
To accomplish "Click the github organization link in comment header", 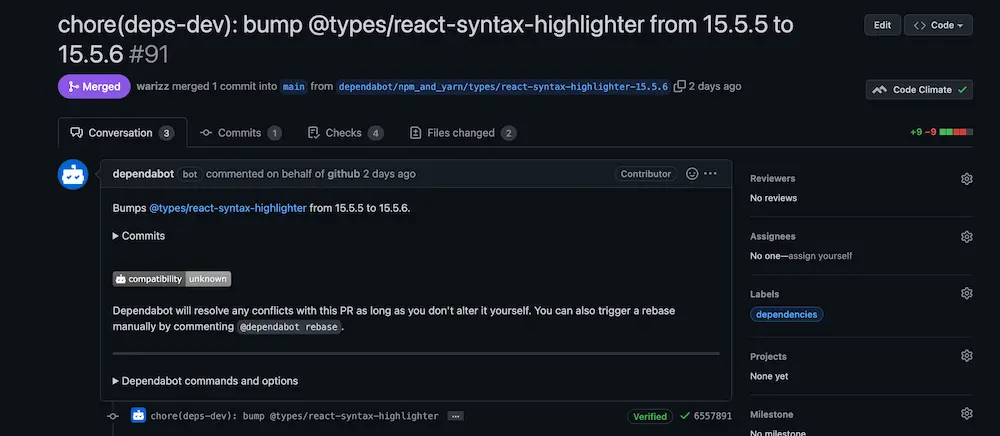I will pyautogui.click(x=344, y=173).
